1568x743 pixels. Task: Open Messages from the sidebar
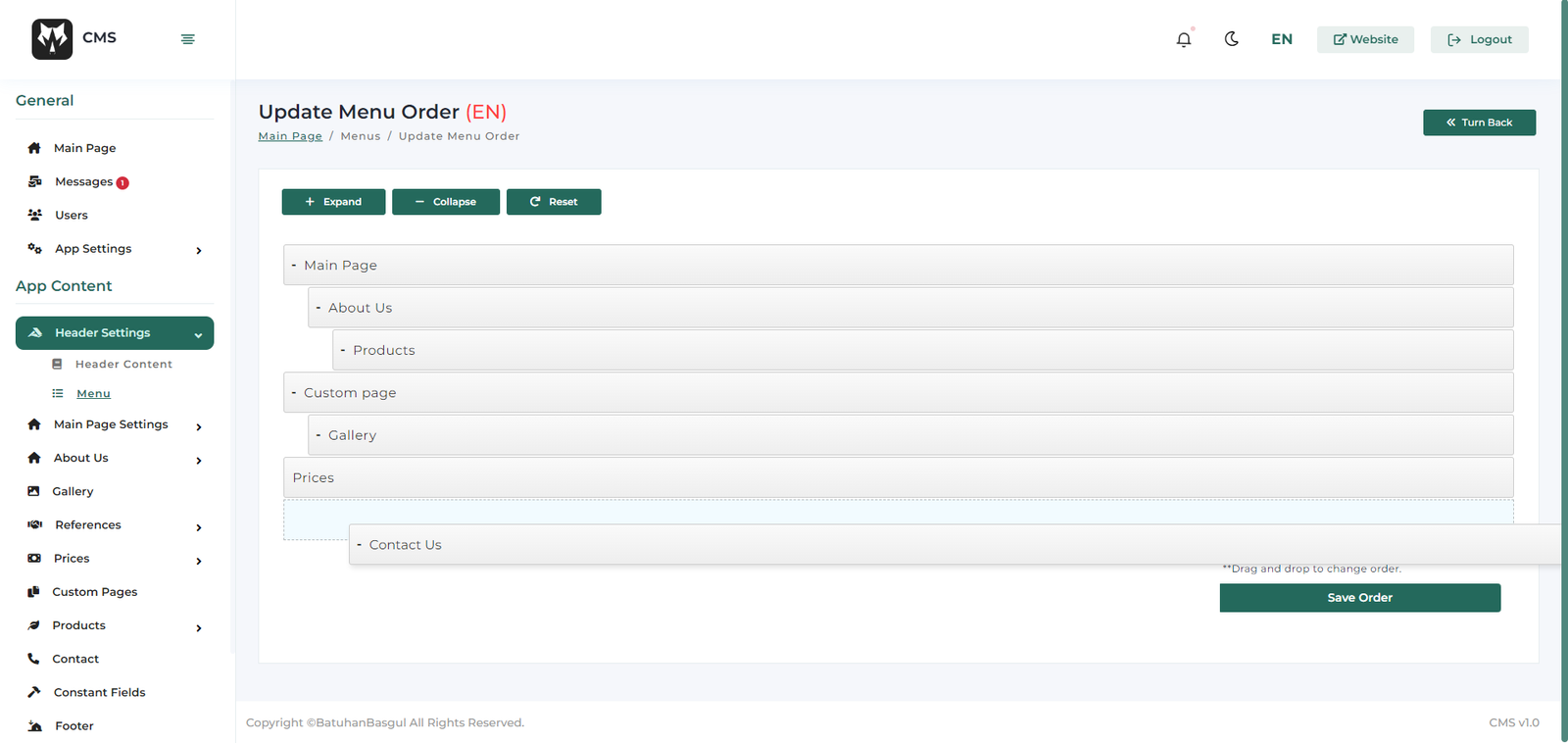pyautogui.click(x=84, y=182)
